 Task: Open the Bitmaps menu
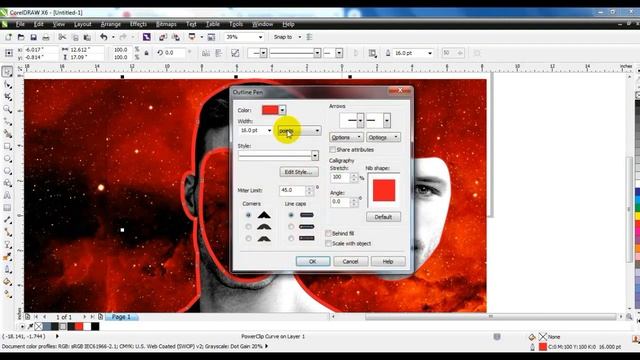[166, 24]
